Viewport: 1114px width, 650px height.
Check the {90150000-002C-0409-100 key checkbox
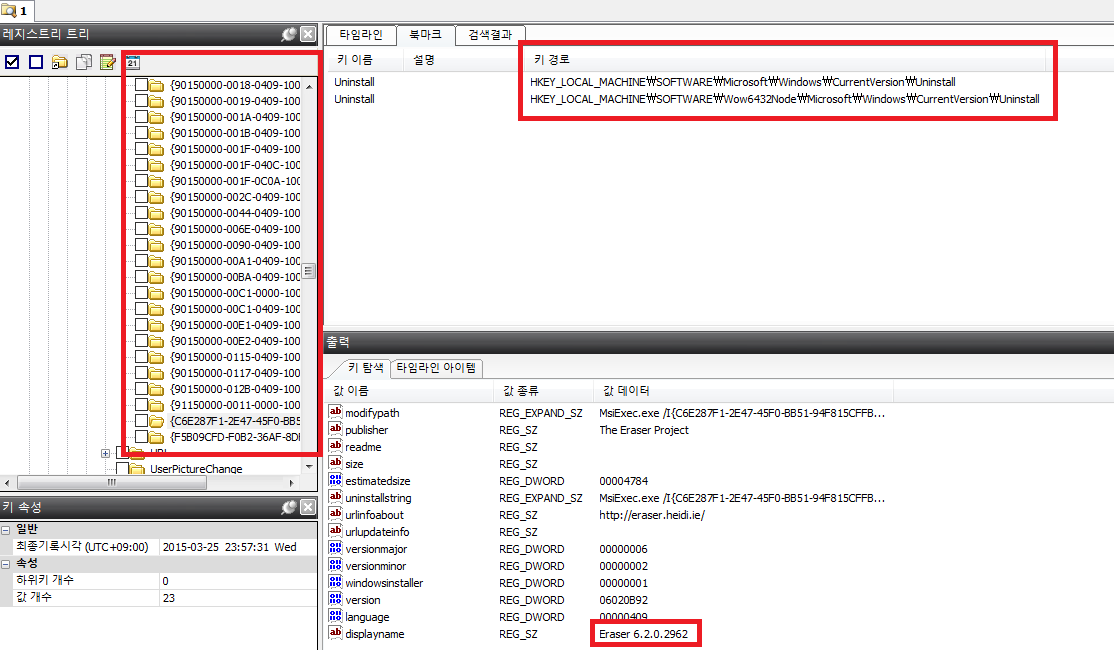pyautogui.click(x=141, y=197)
